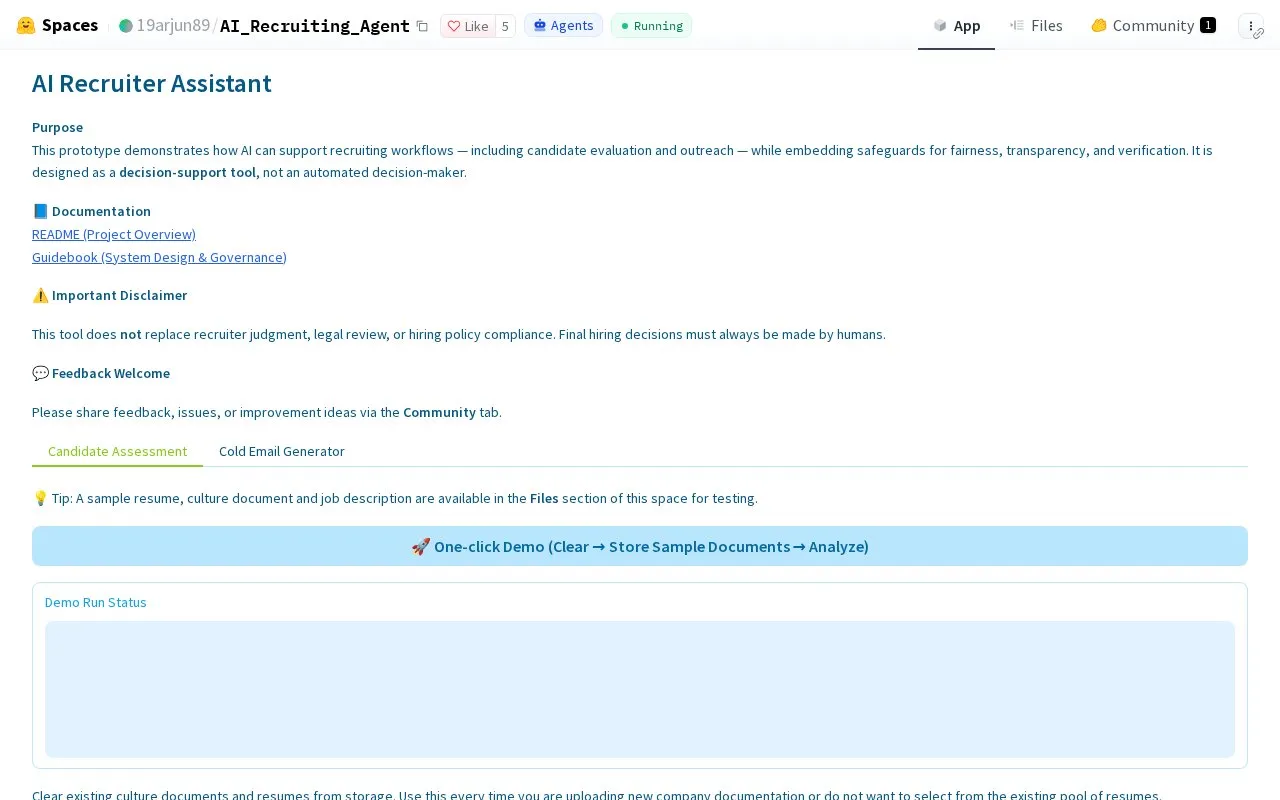Copy the space name to clipboard
The width and height of the screenshot is (1280, 800).
(x=422, y=26)
